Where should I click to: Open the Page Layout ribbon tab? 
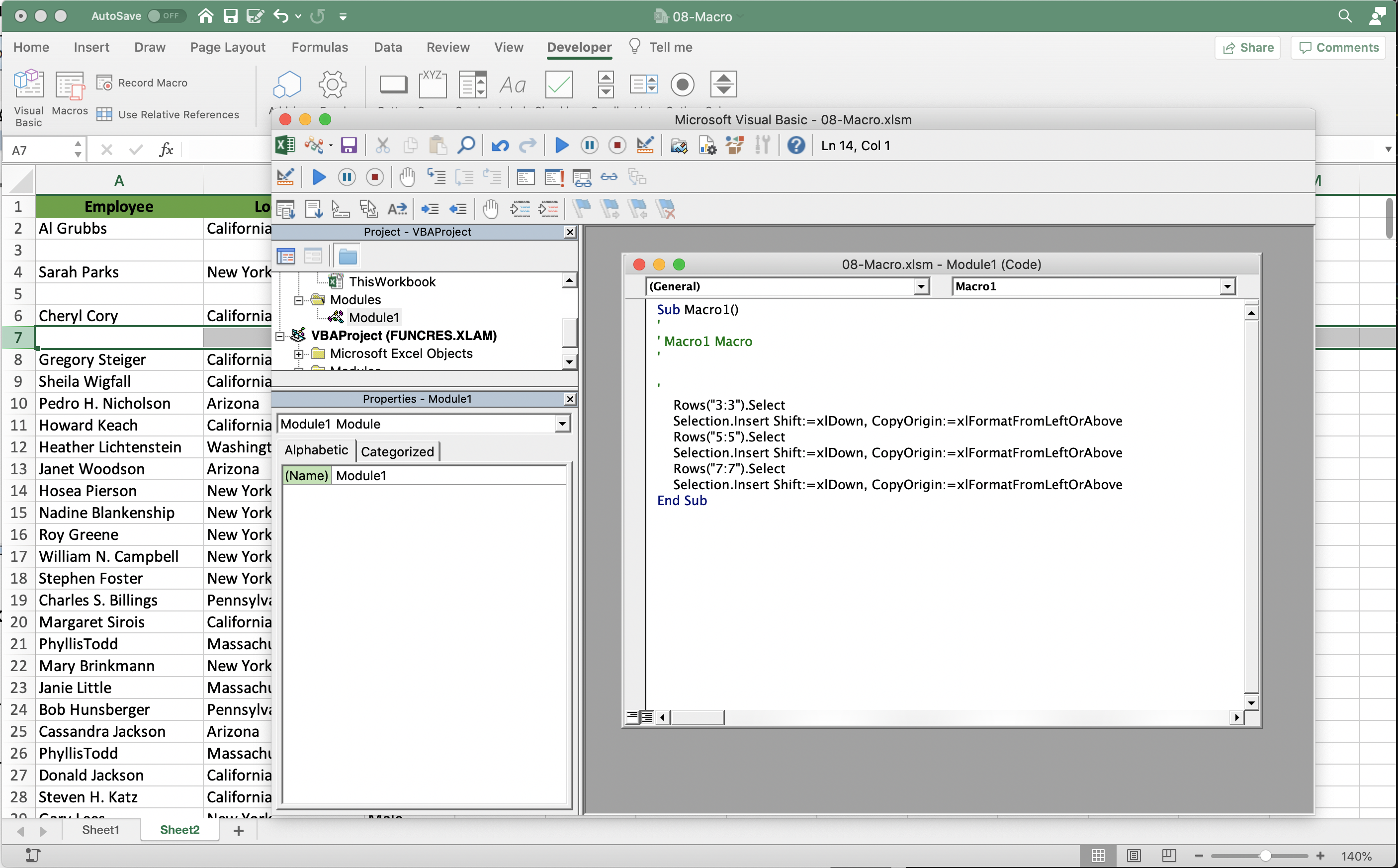[227, 47]
